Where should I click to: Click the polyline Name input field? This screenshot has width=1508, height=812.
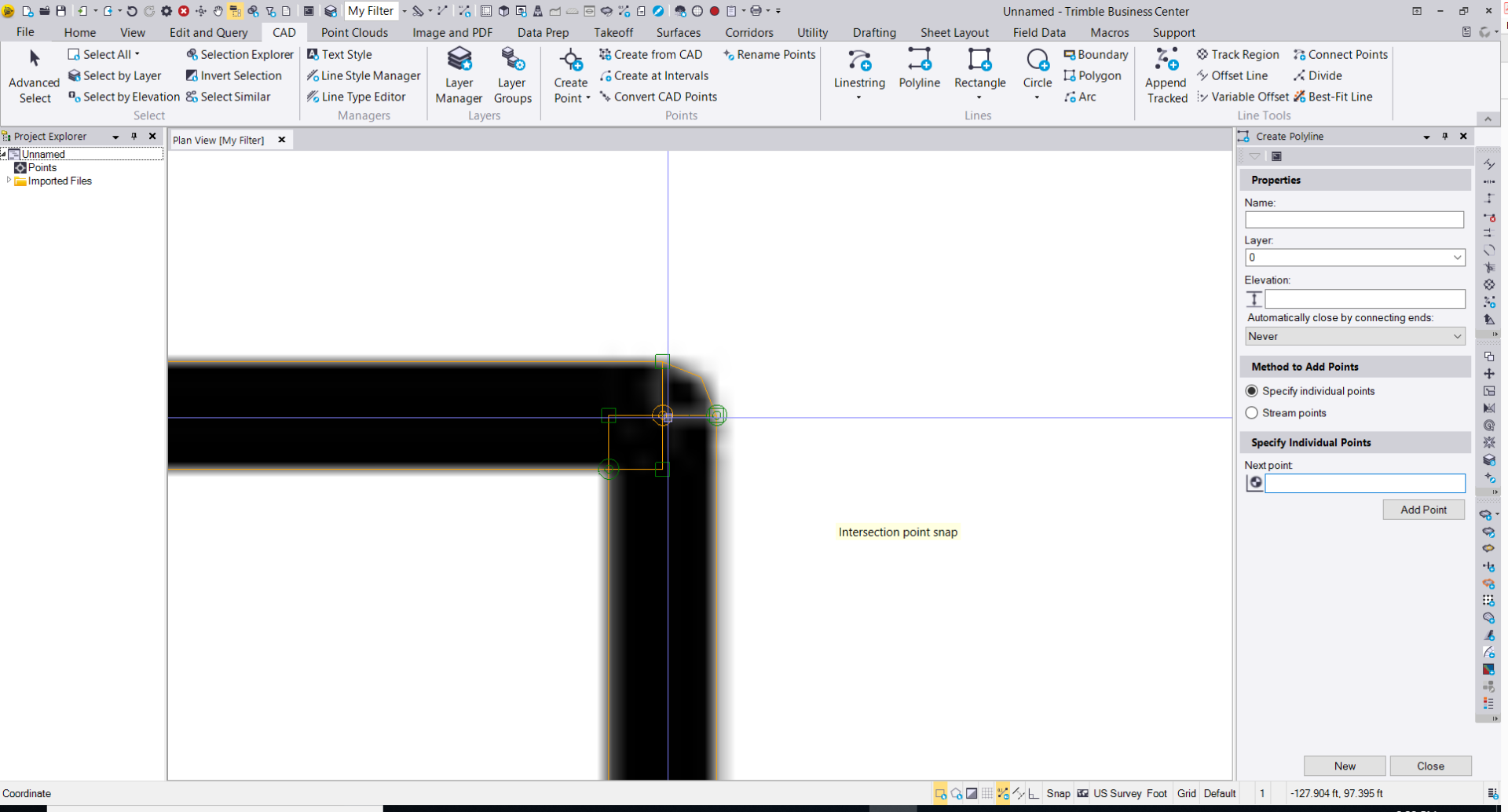[x=1354, y=220]
